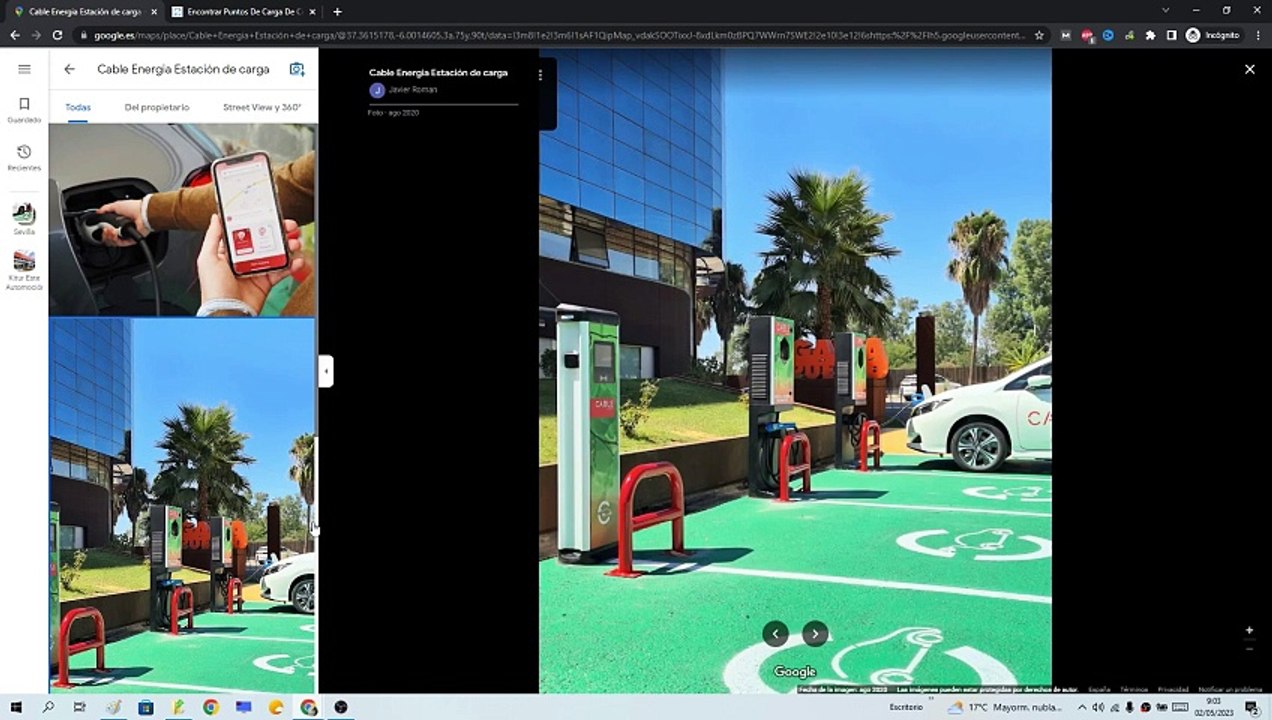1272x720 pixels.
Task: Open the three-dot photo options menu
Action: (x=540, y=74)
